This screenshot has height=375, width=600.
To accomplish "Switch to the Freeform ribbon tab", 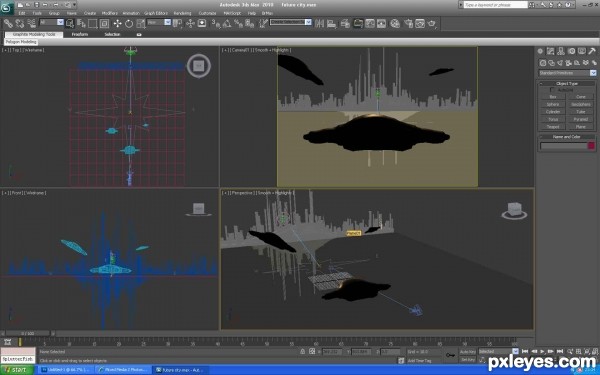I will [x=80, y=34].
